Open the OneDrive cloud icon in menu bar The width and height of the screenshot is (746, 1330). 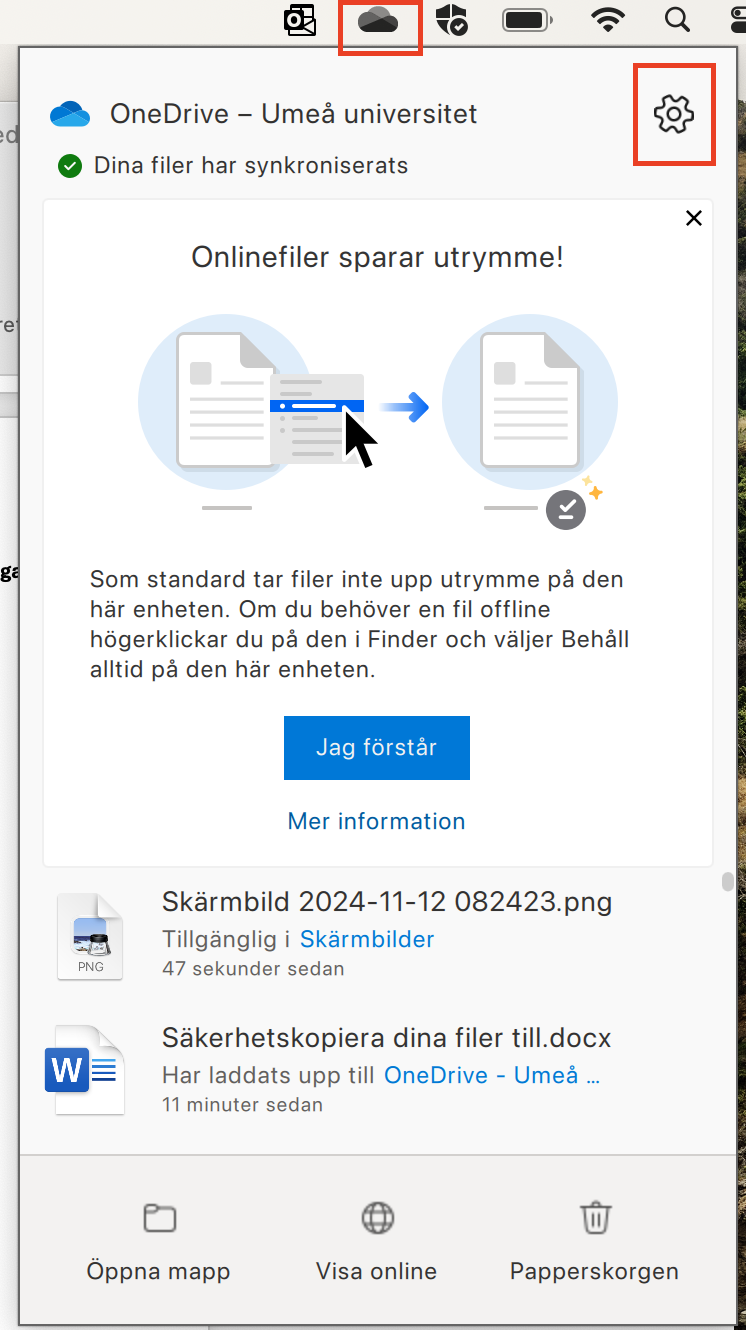(x=379, y=20)
